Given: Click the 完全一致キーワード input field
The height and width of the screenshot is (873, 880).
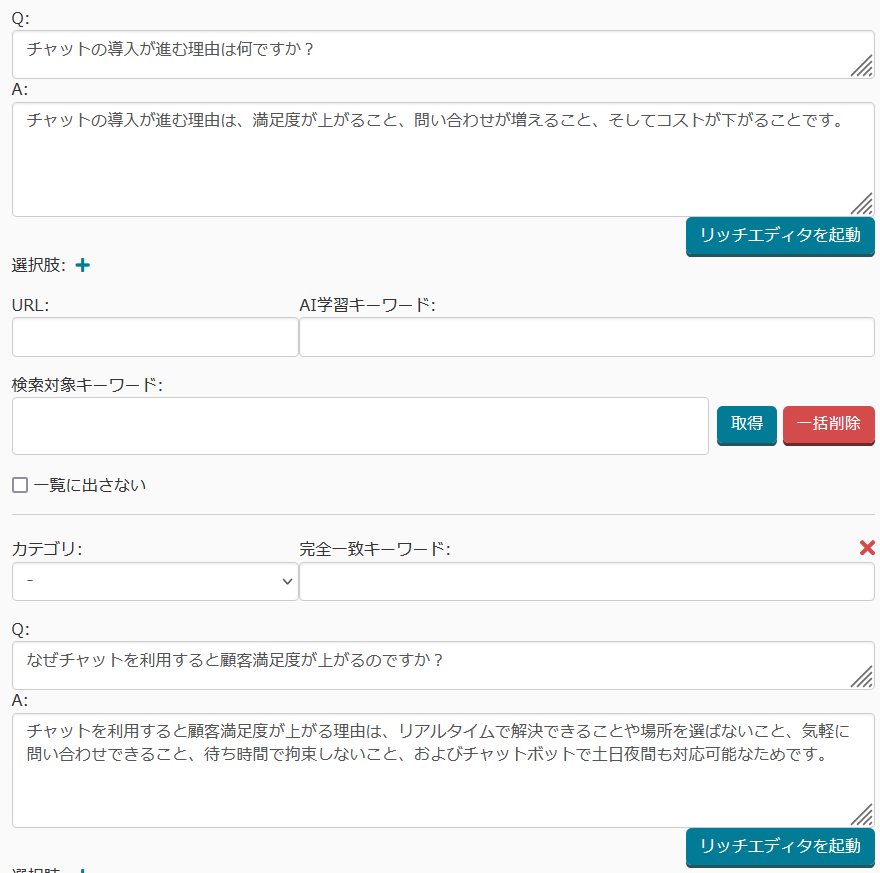Looking at the screenshot, I should (586, 581).
